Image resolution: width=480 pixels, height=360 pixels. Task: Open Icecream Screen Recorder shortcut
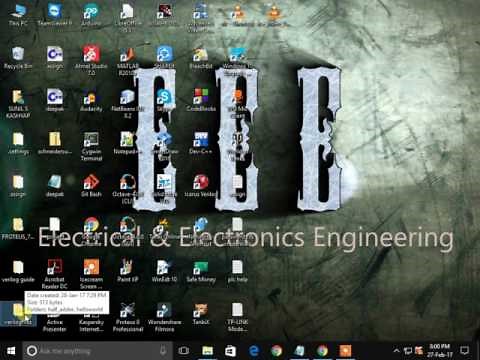(x=91, y=274)
